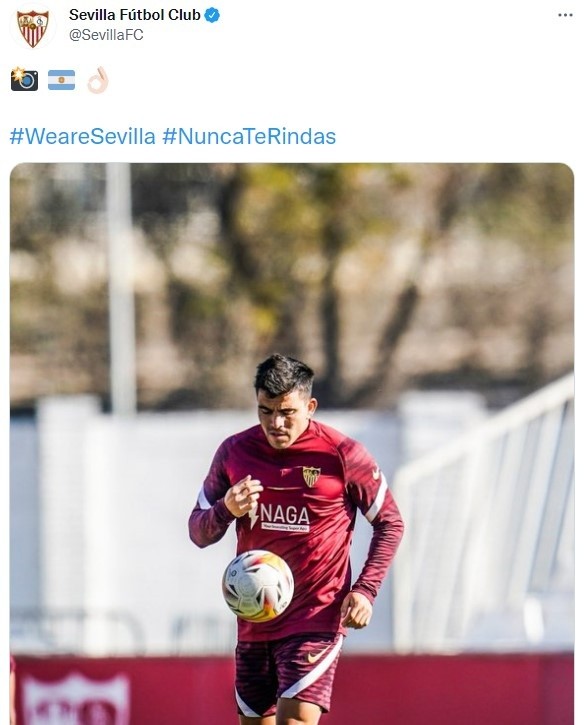Open the #WeareSevilla hashtag
Screen dimensions: 585x725
click(x=82, y=136)
